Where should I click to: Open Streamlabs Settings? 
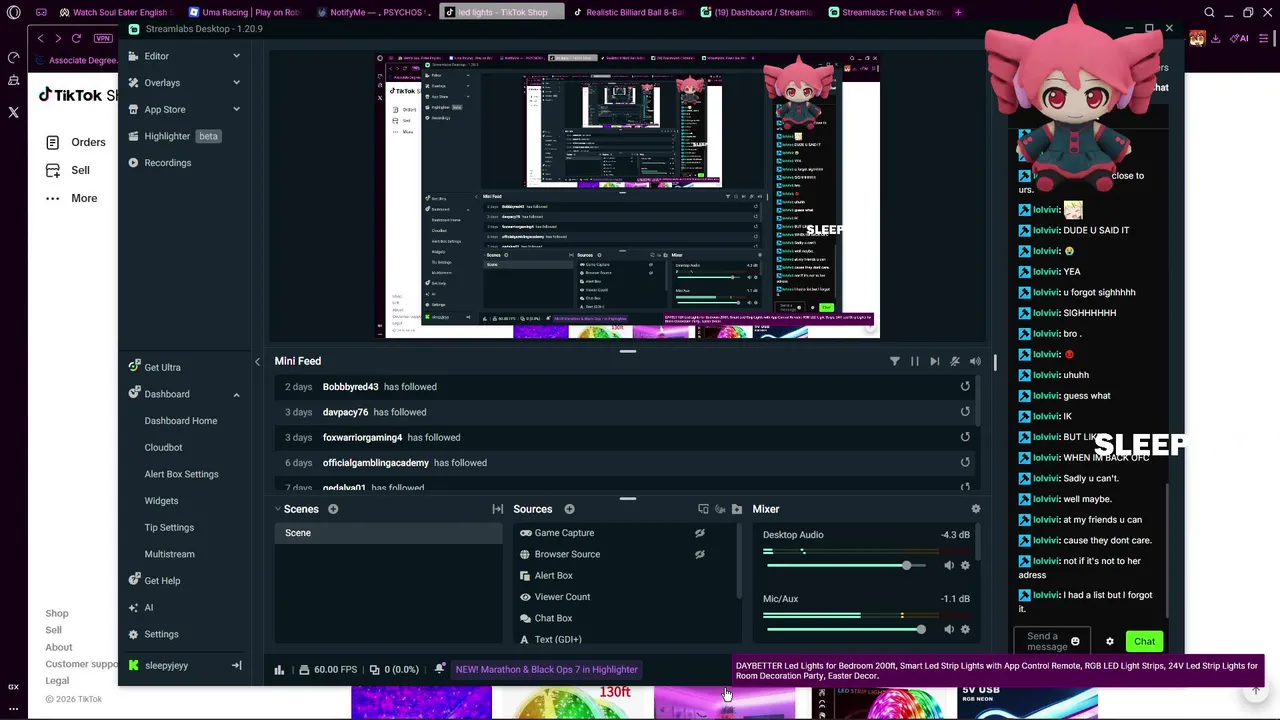tap(153, 634)
